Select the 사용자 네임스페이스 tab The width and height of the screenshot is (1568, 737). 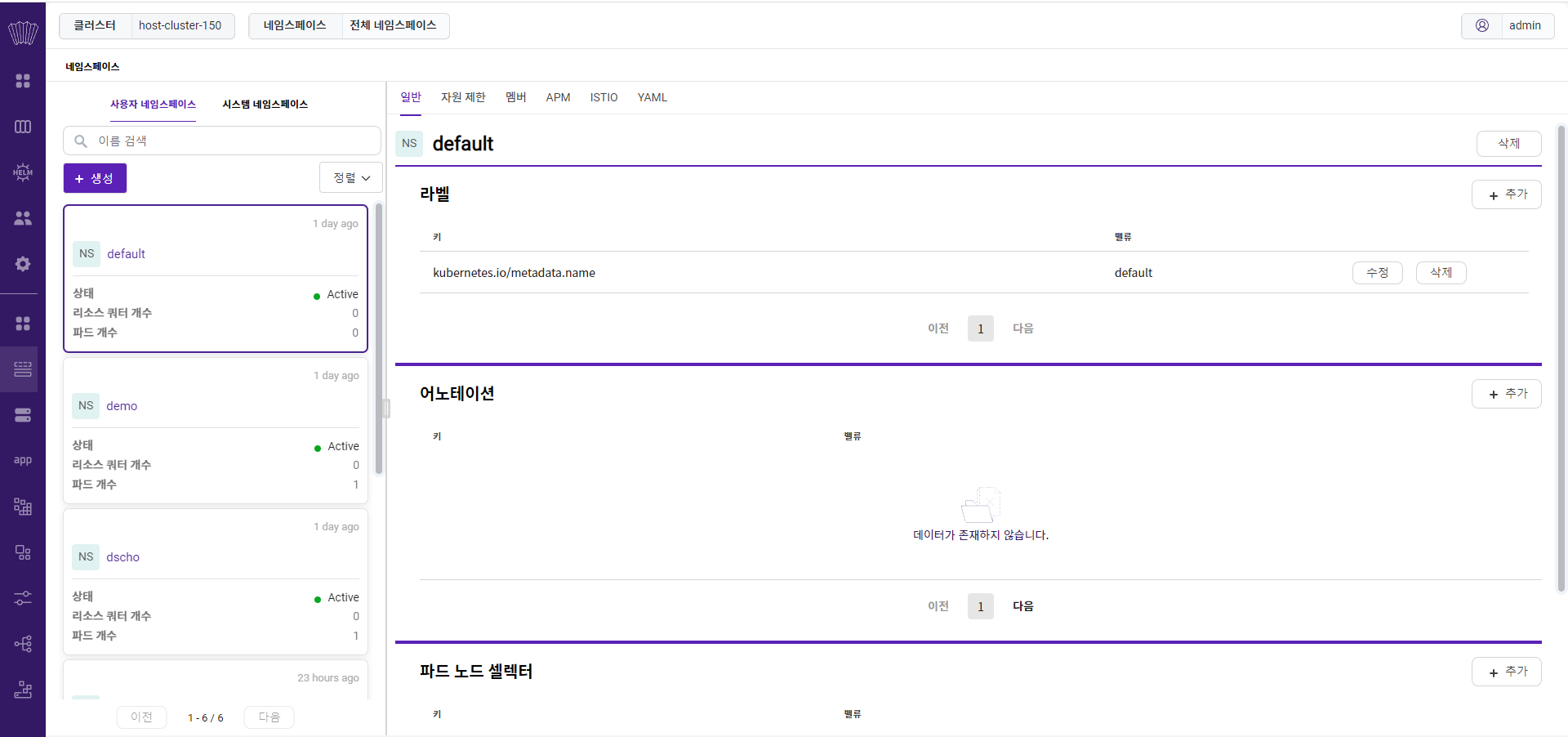click(x=153, y=105)
